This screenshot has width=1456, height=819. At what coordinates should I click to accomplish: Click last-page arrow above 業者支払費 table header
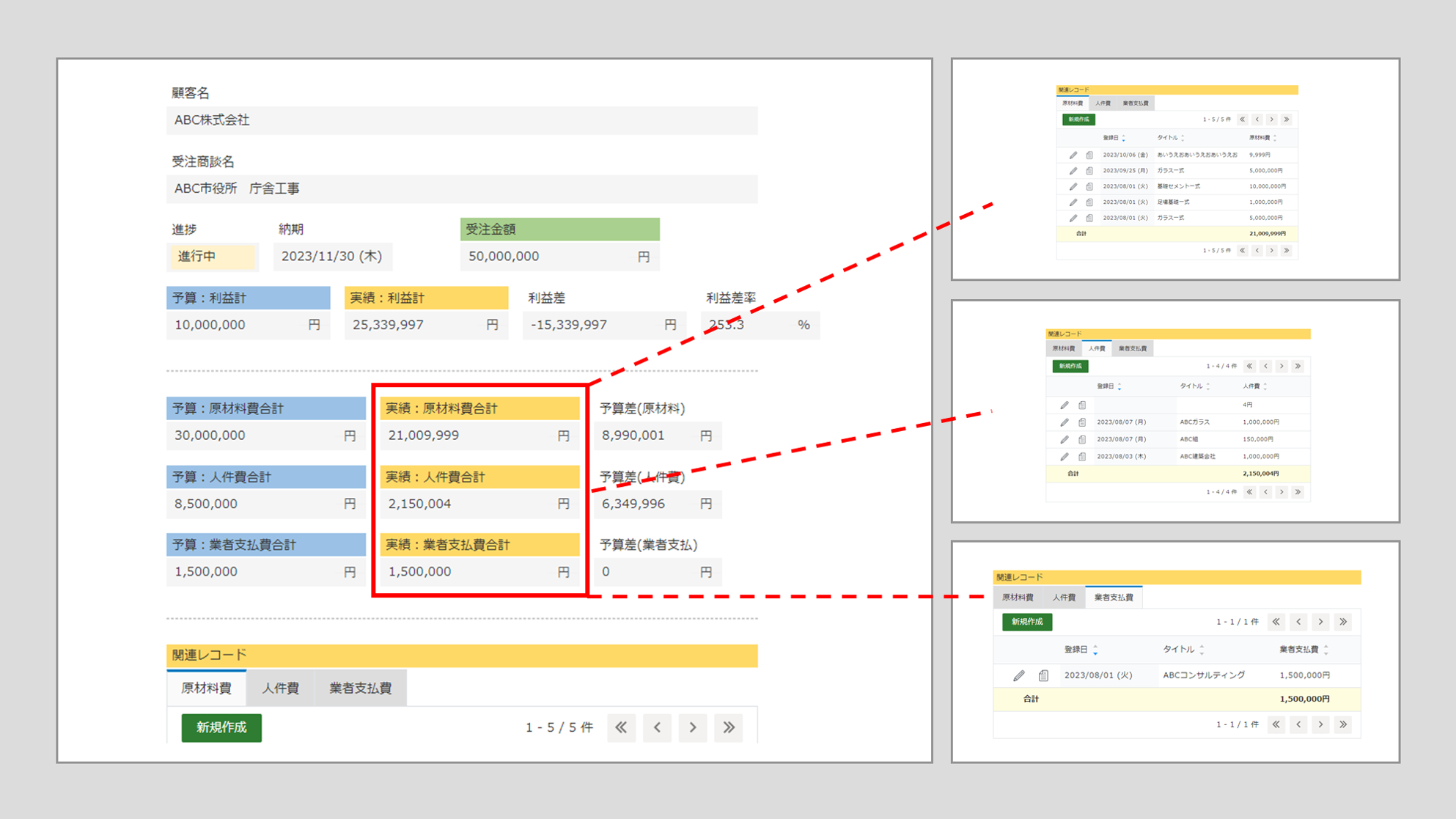coord(1343,622)
